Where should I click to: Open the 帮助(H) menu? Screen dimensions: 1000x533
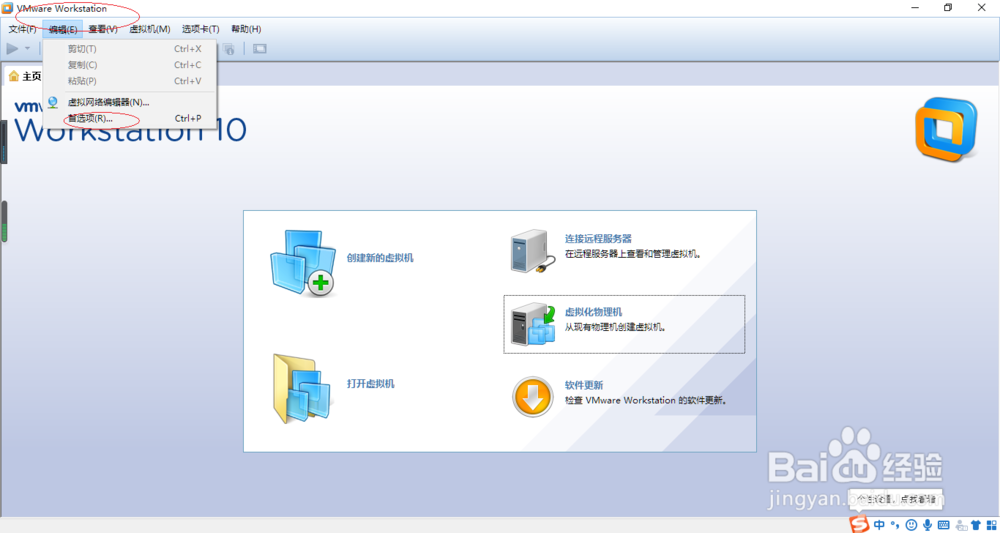click(x=246, y=29)
